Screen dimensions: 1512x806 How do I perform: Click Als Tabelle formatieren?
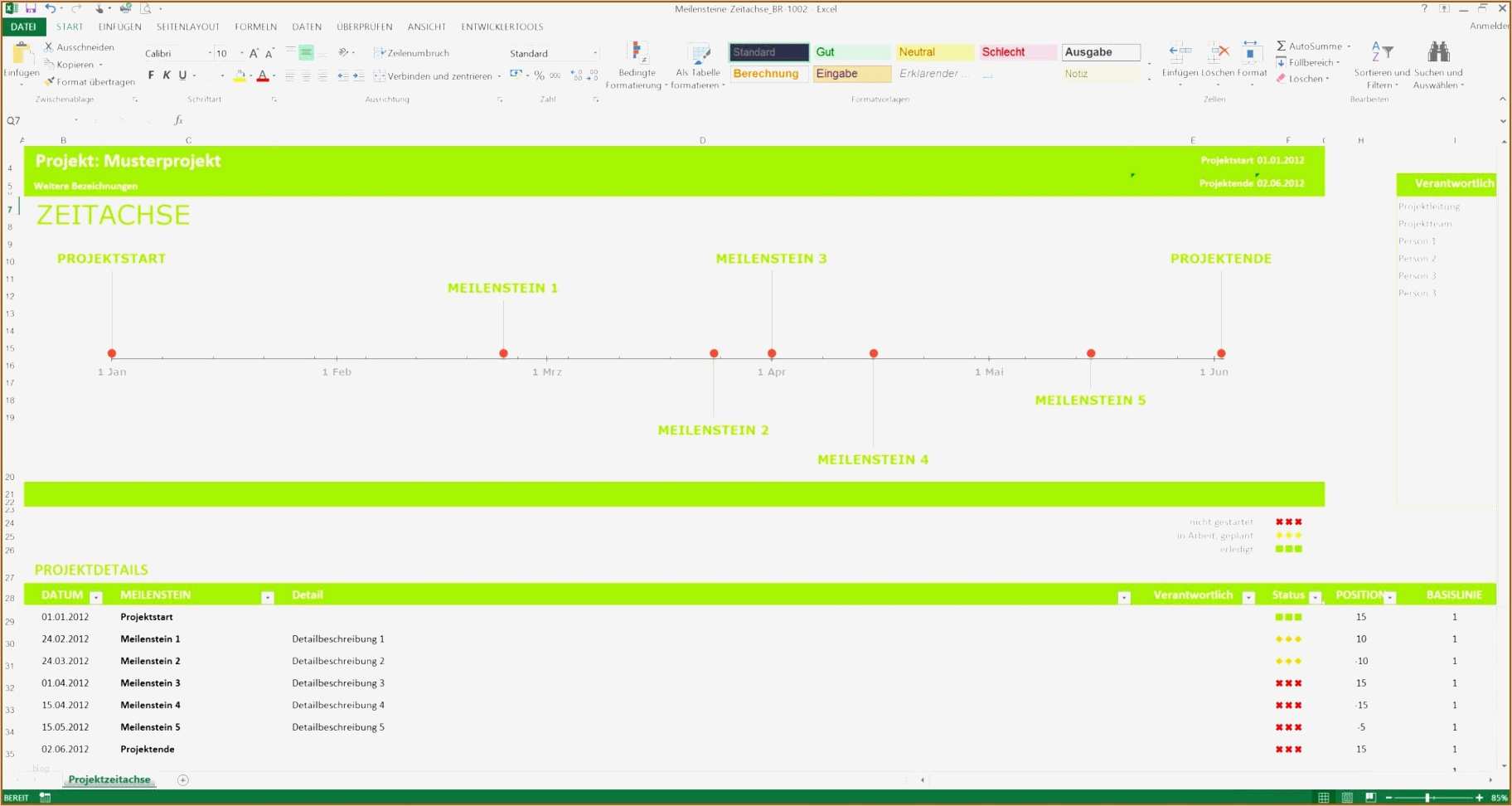[x=698, y=62]
